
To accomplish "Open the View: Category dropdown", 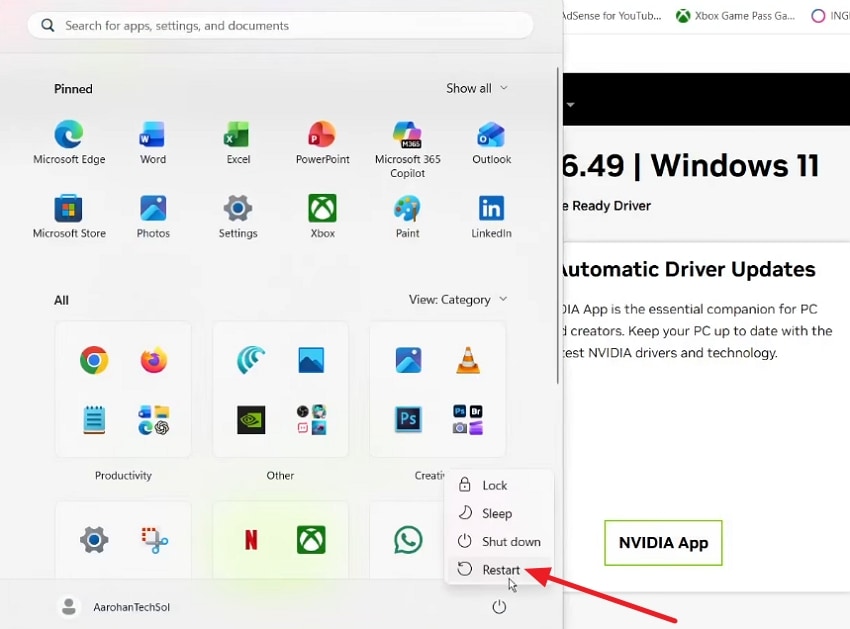I will [x=458, y=300].
